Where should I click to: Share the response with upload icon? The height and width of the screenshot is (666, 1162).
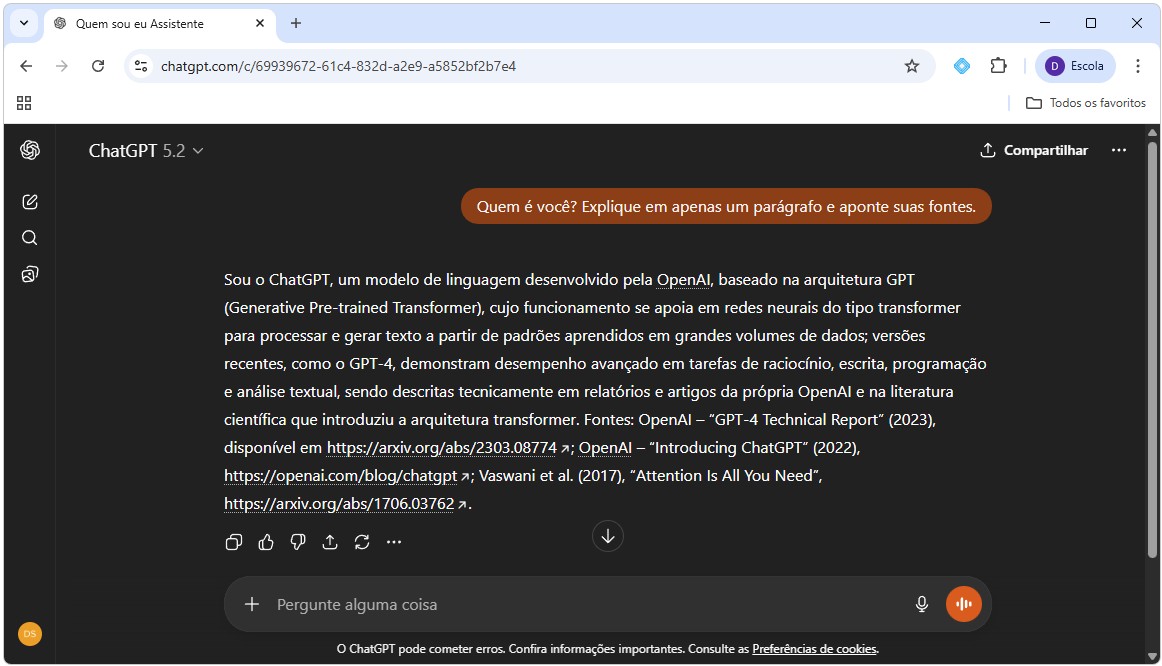pyautogui.click(x=330, y=542)
